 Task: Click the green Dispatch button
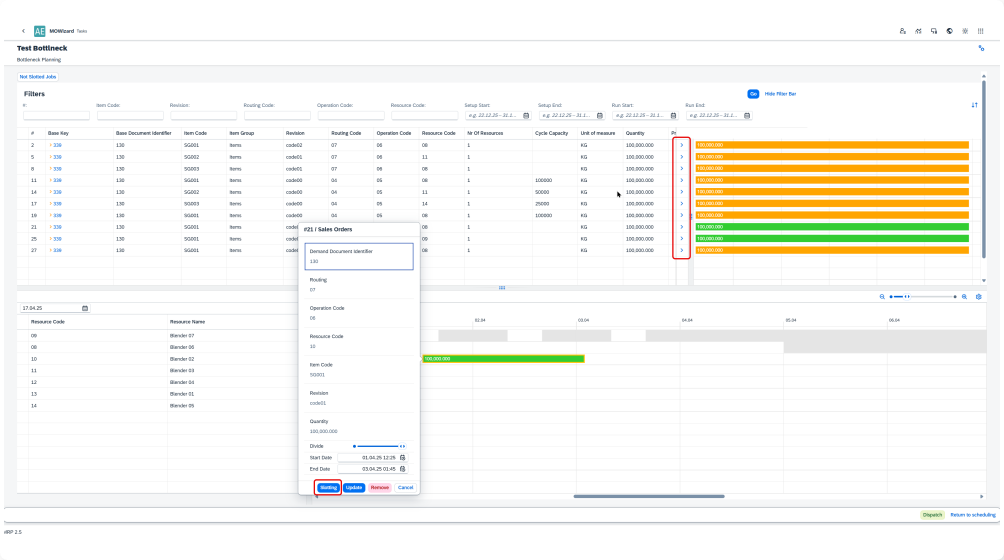[x=932, y=514]
